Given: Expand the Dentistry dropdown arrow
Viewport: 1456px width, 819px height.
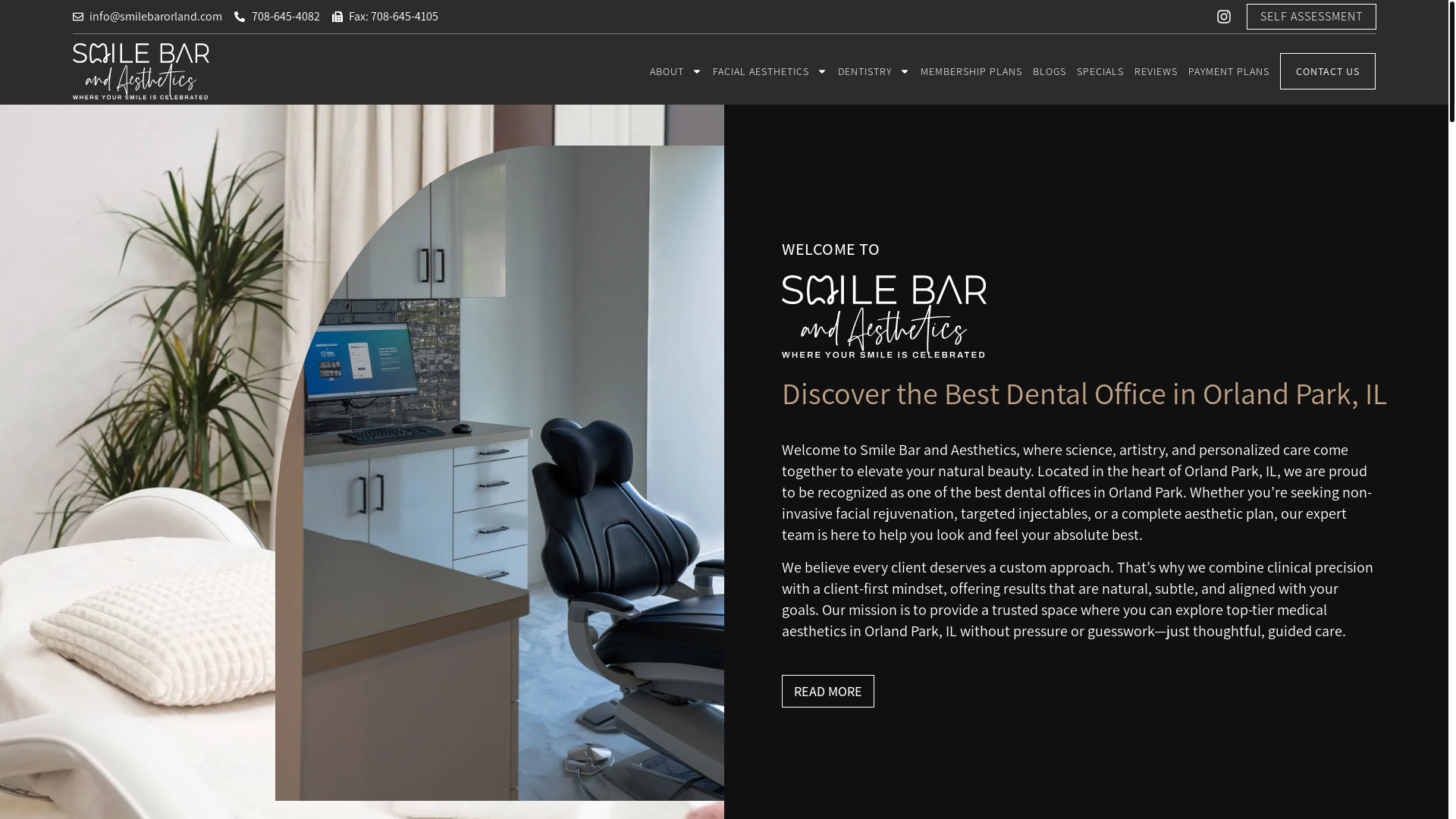Looking at the screenshot, I should [905, 71].
